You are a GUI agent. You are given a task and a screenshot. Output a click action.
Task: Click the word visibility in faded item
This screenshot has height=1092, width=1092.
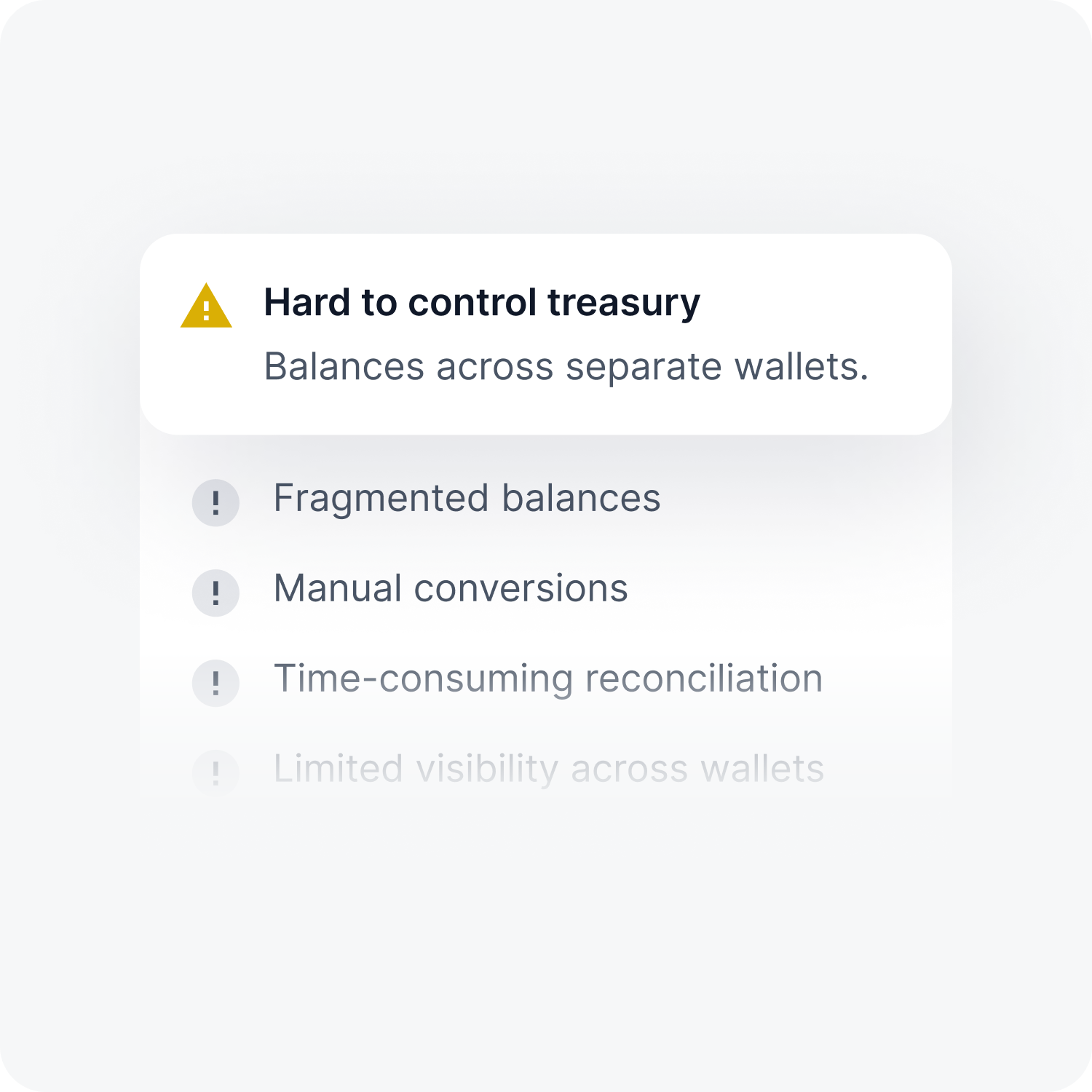pos(487,770)
